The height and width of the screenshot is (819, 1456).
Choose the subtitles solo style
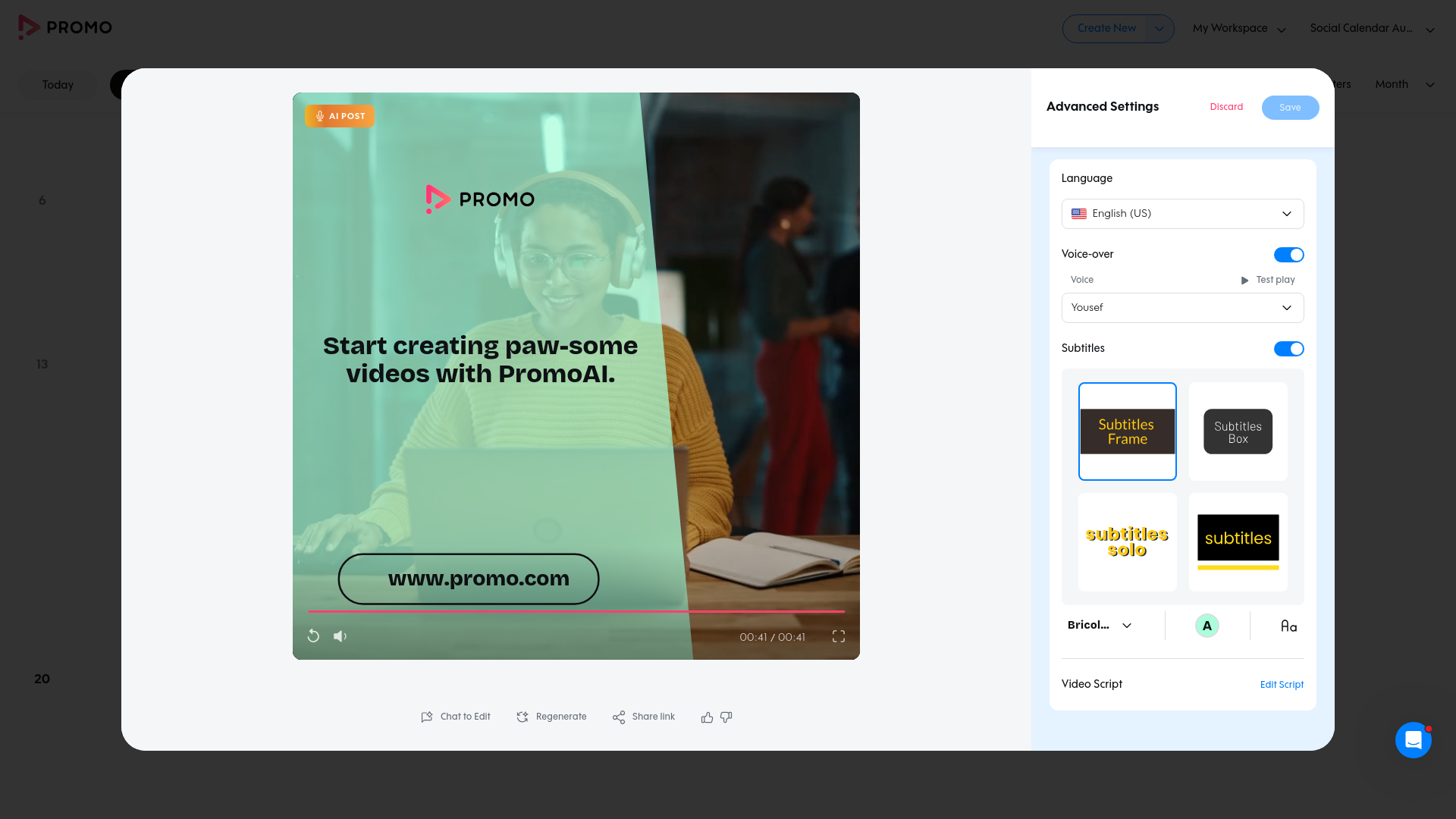point(1127,542)
